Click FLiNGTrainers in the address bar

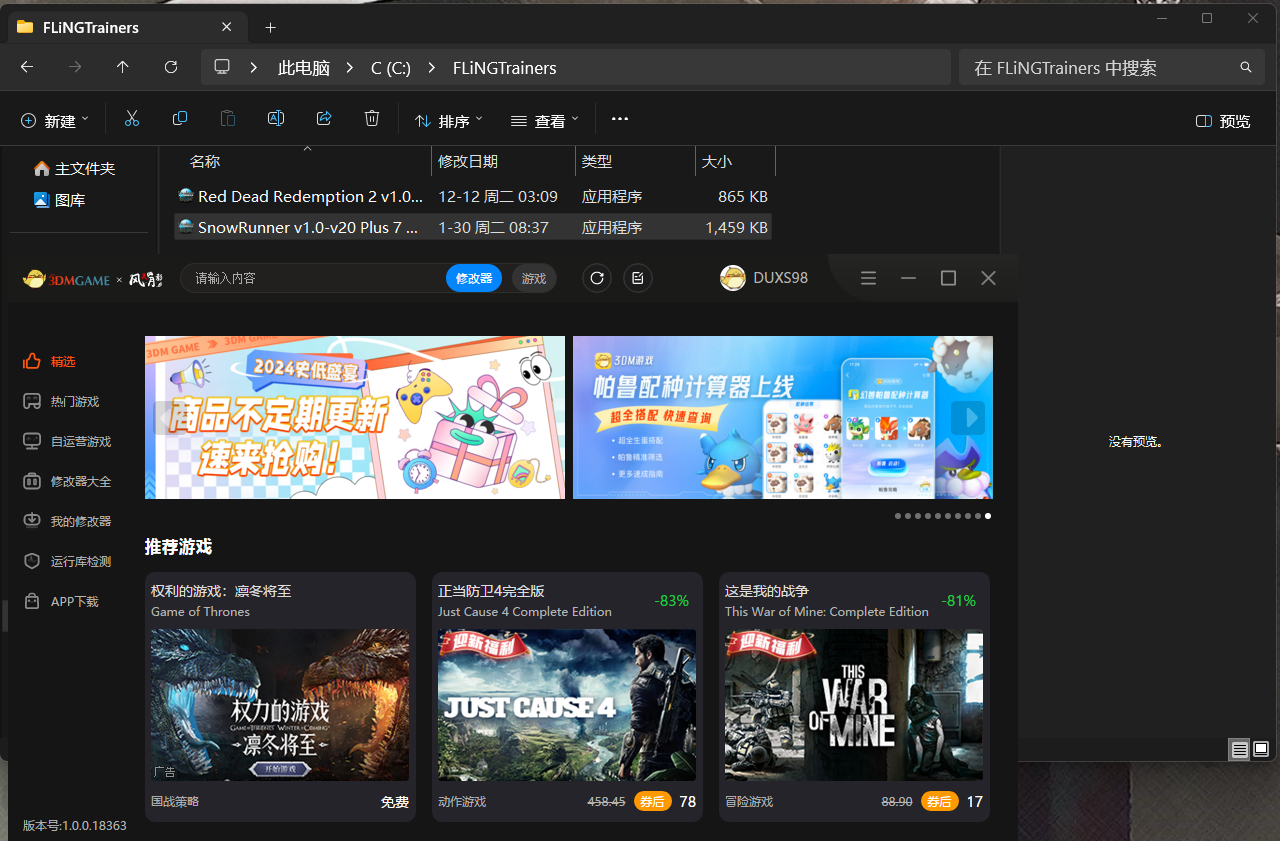click(505, 68)
